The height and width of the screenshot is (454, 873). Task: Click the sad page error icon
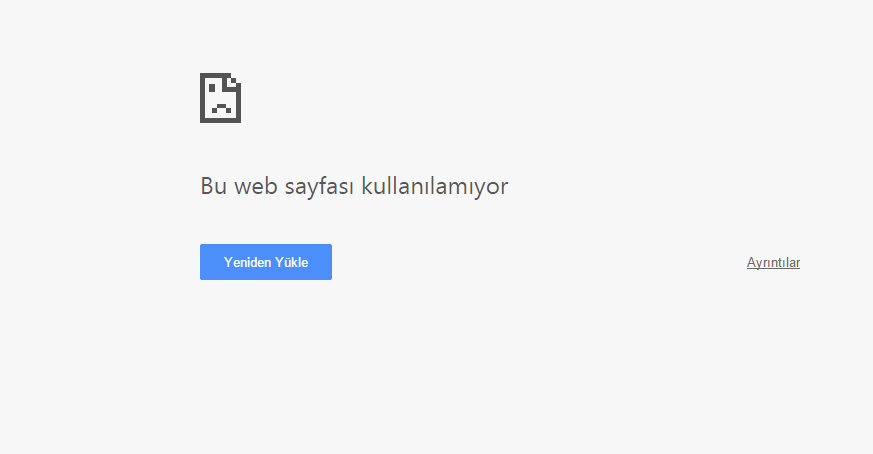click(x=220, y=98)
